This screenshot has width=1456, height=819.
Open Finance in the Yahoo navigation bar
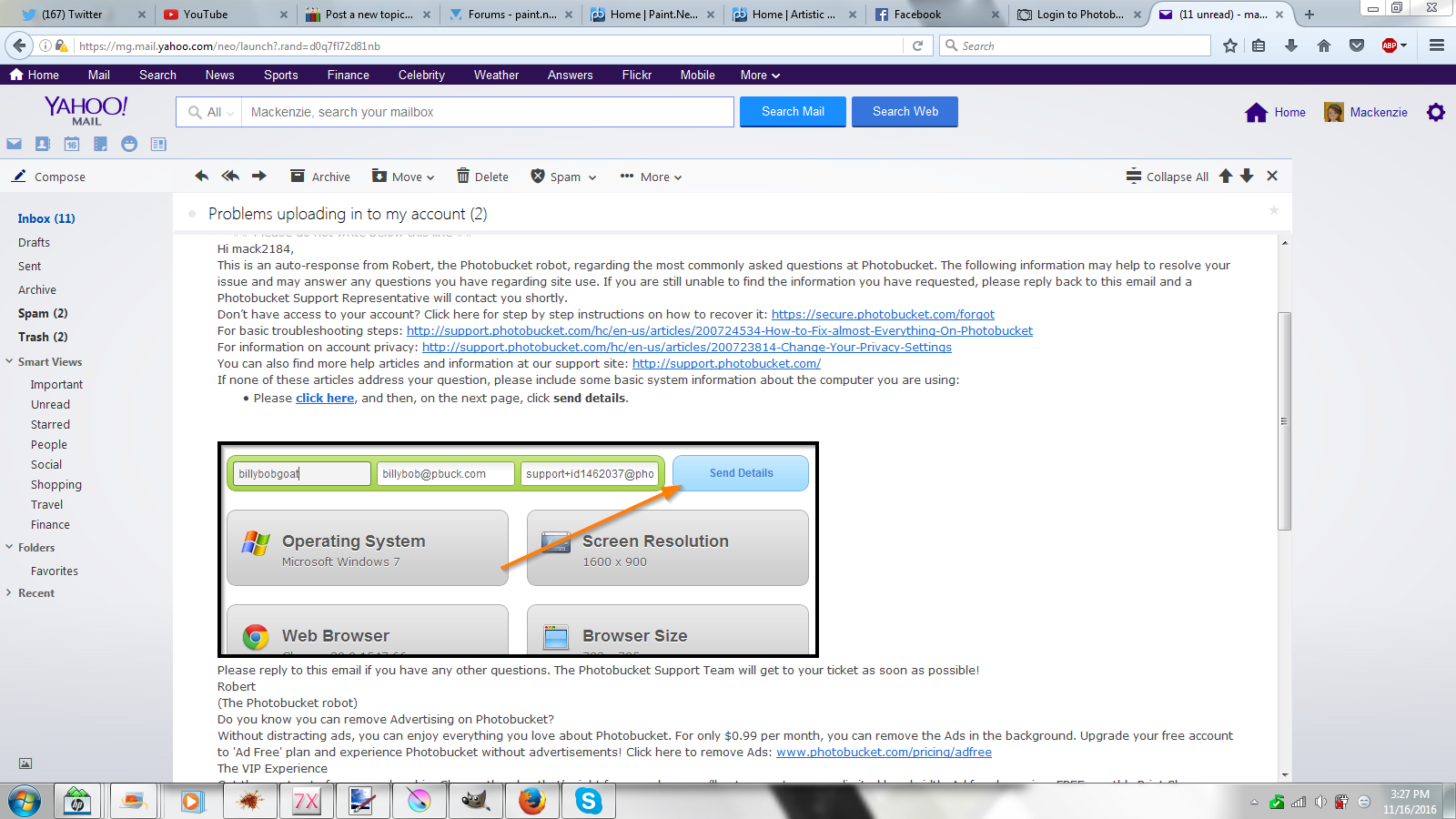coord(349,75)
